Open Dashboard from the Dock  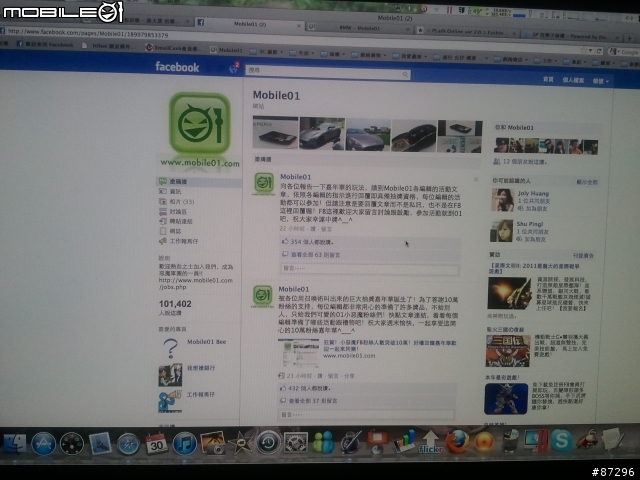pos(72,444)
